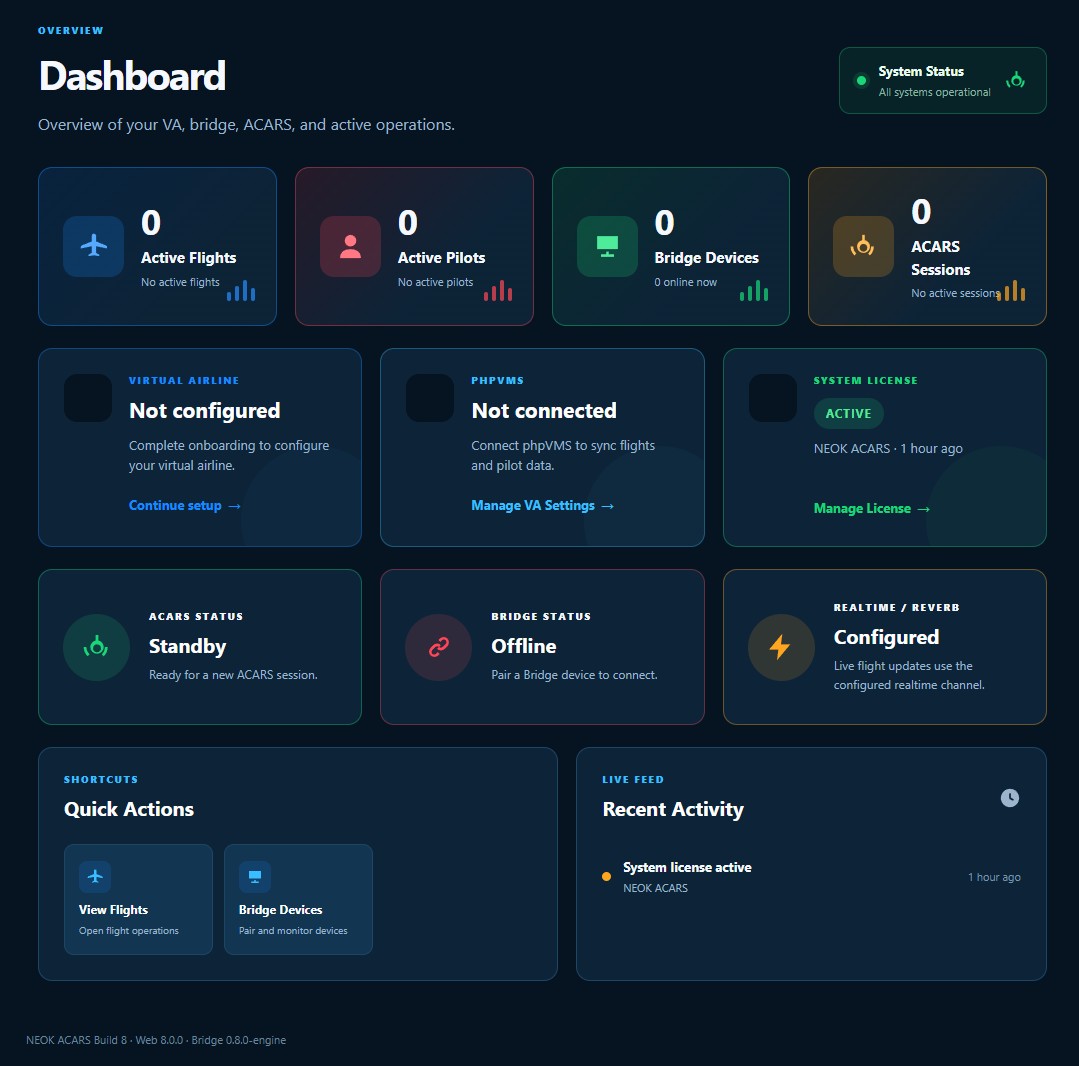Click the '1 hour ago' timestamp in Recent Activity
Screen dimensions: 1079x1066
994,877
